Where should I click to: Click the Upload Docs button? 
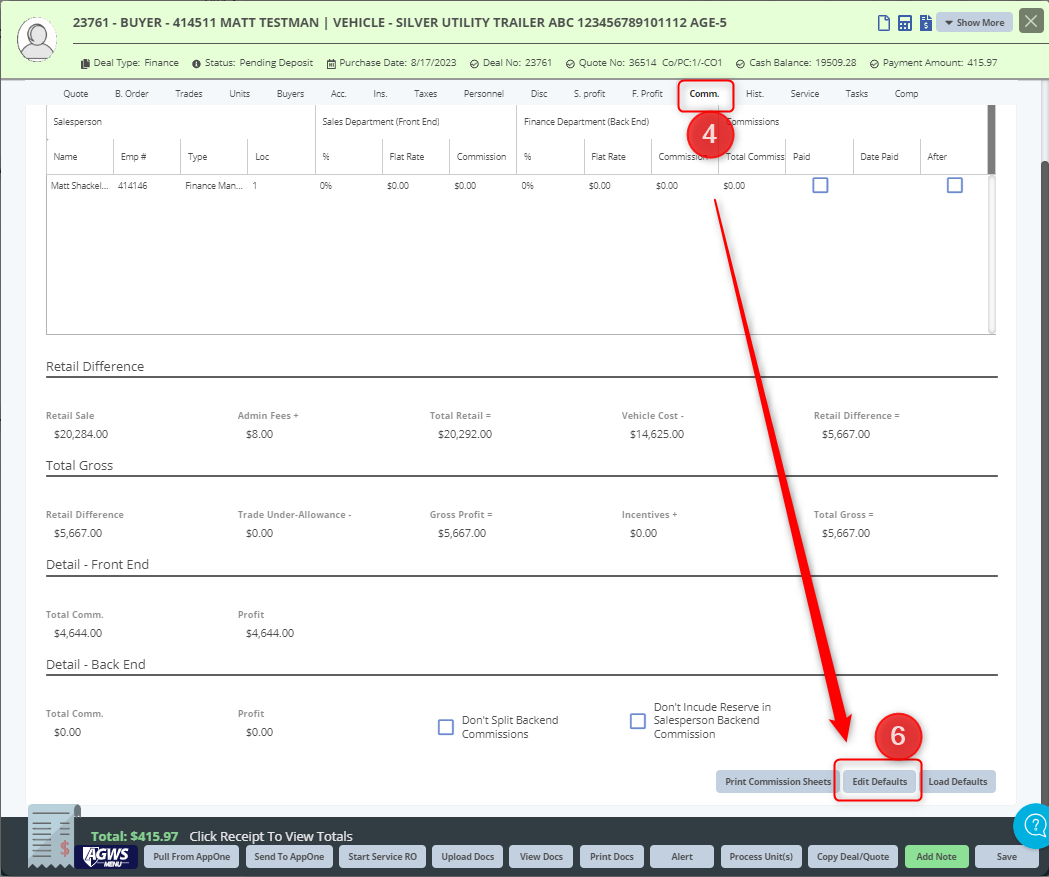point(468,856)
